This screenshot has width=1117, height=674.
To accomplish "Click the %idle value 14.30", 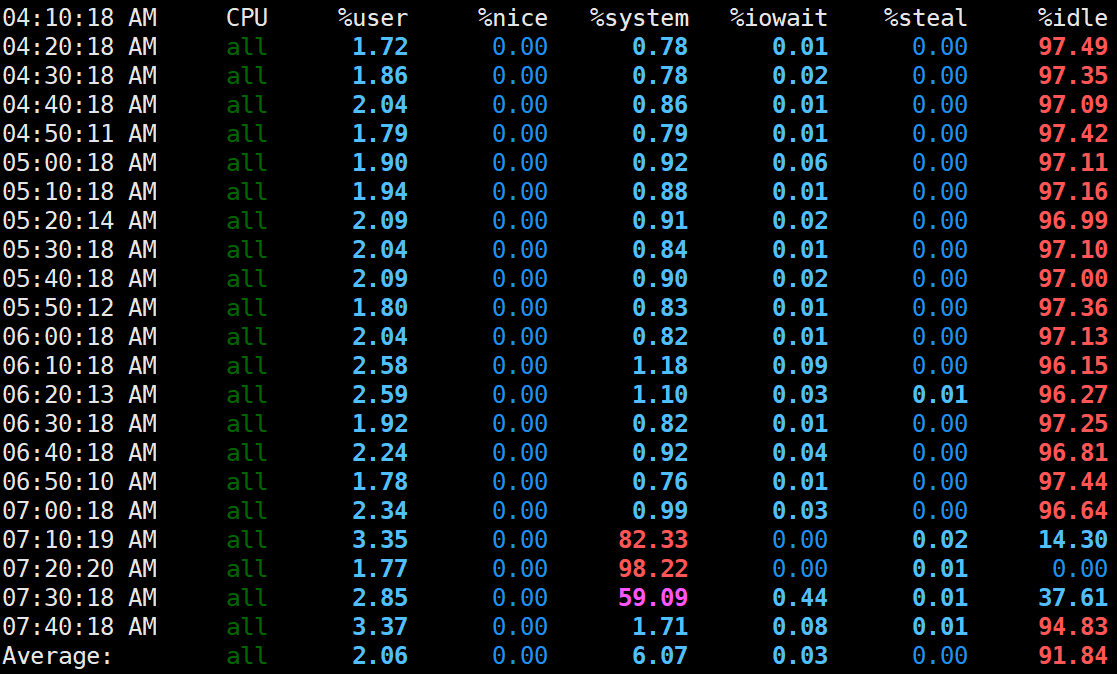I will pyautogui.click(x=1073, y=540).
